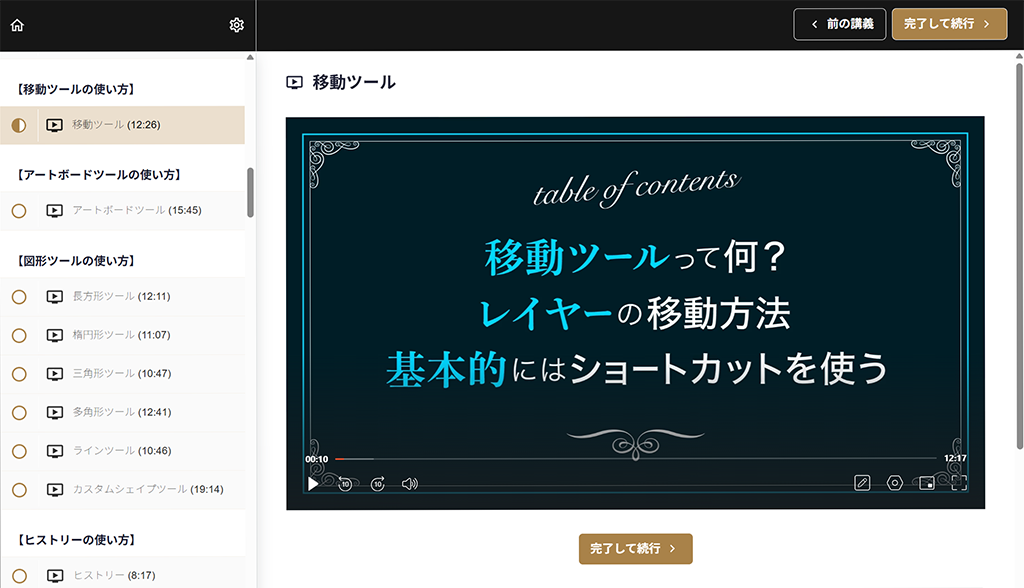Mark アートボードツール lecture circle complete
Viewport: 1024px width, 588px height.
click(x=19, y=210)
